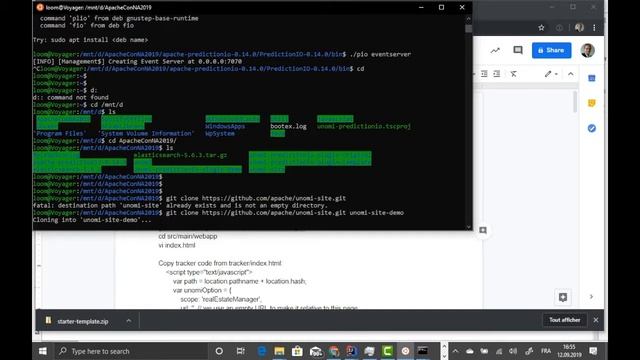Expand the side panel arrow at bottom right
The width and height of the screenshot is (640, 360).
pos(591,297)
